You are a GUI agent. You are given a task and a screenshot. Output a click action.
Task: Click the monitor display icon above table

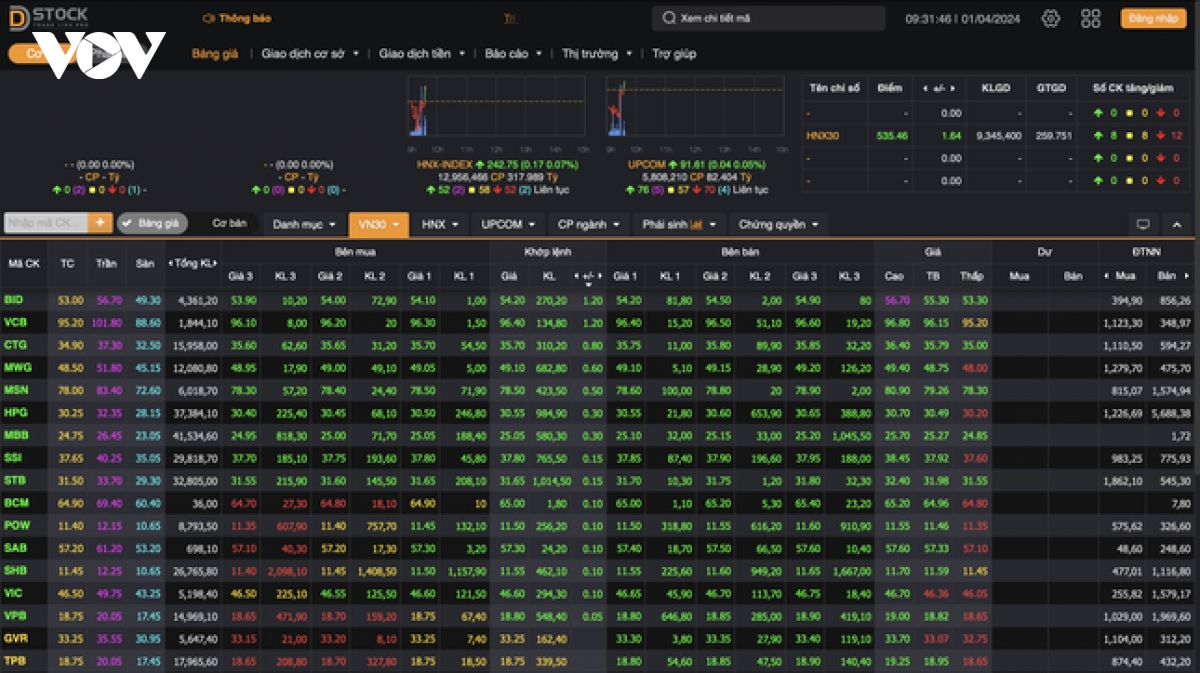1143,224
